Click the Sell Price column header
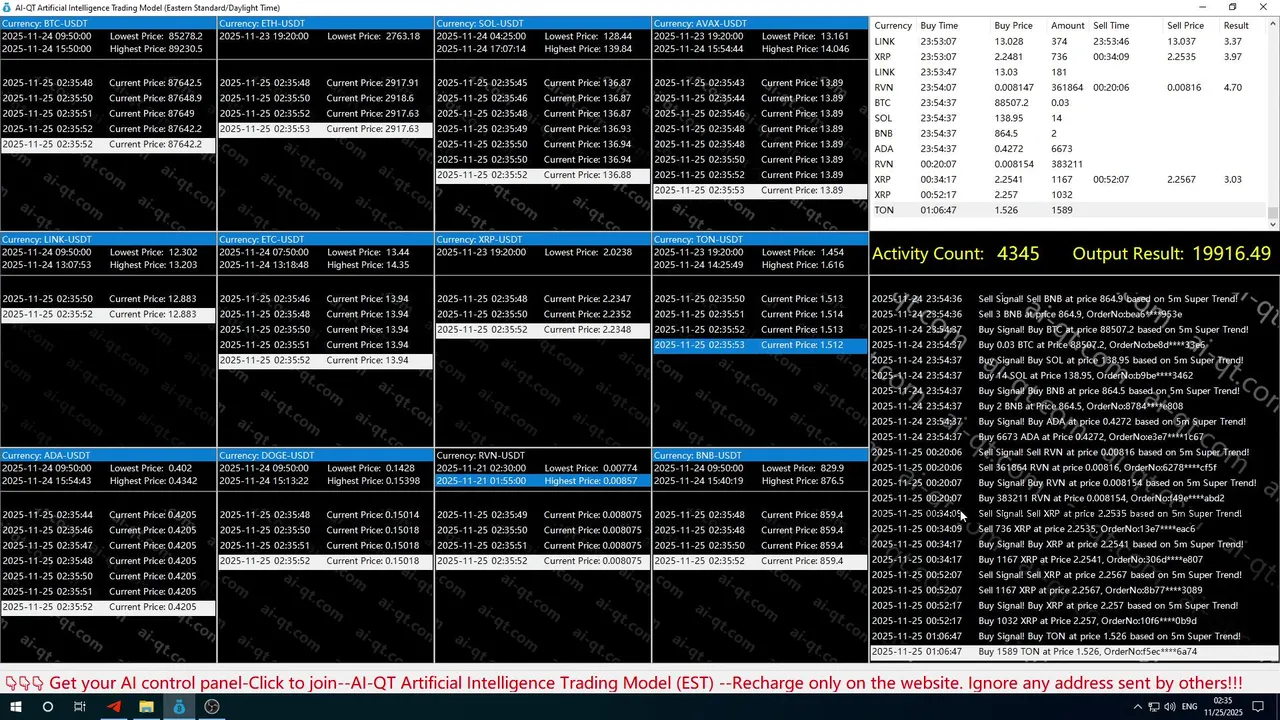 click(x=1186, y=26)
